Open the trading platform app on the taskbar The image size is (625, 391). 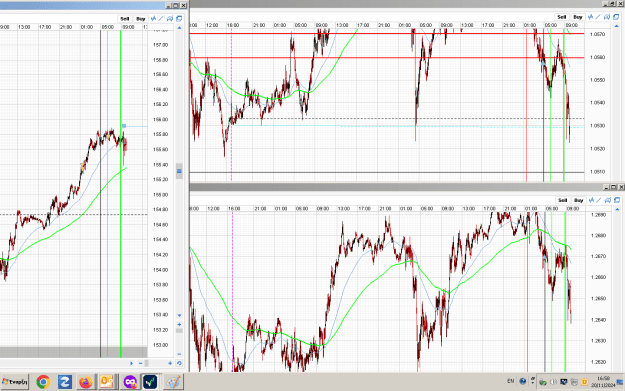(x=150, y=382)
